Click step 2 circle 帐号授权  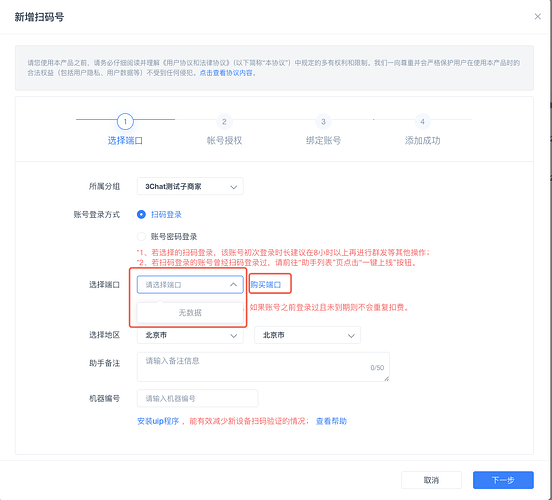224,122
